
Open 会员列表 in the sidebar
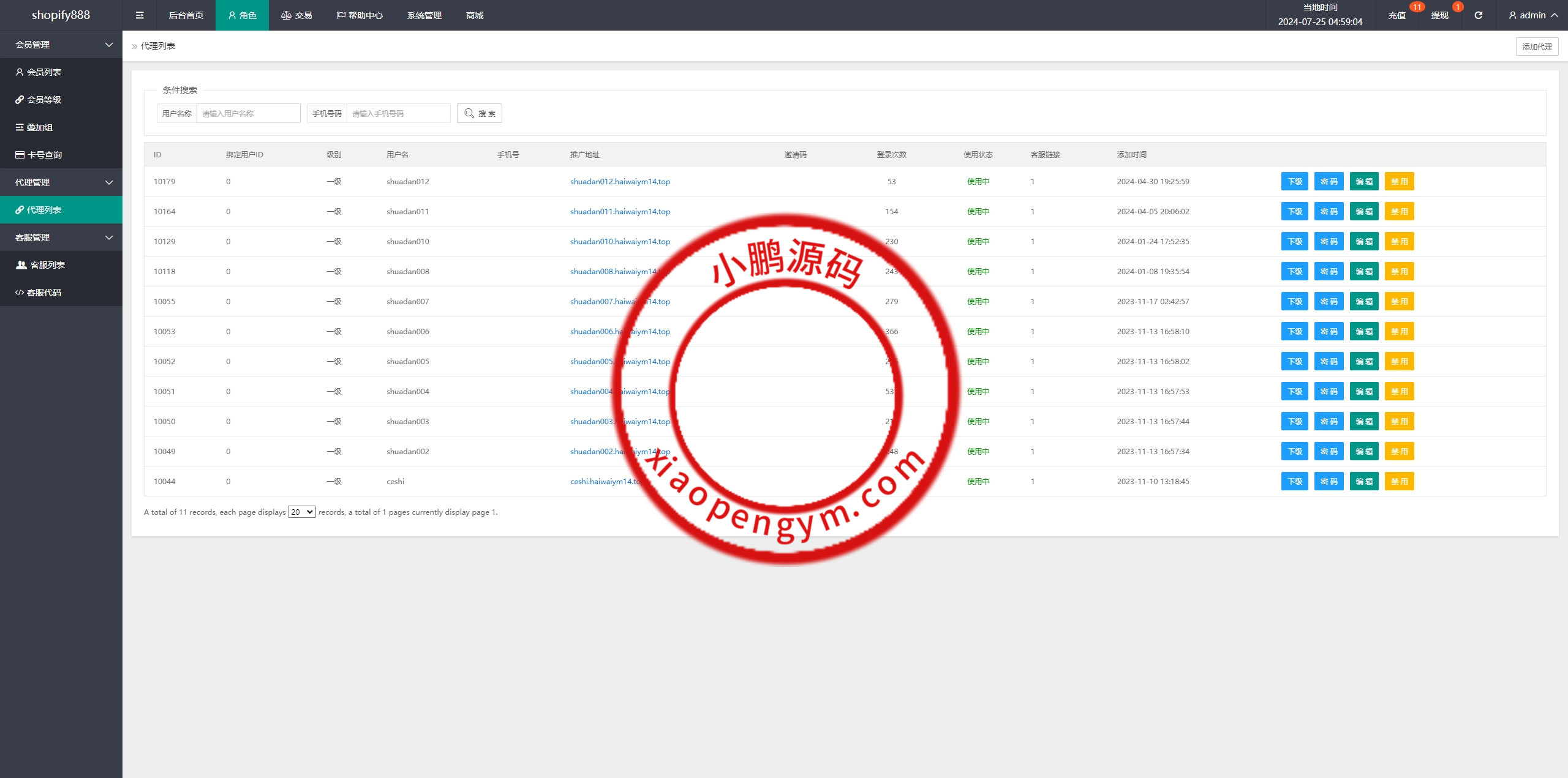tap(44, 72)
